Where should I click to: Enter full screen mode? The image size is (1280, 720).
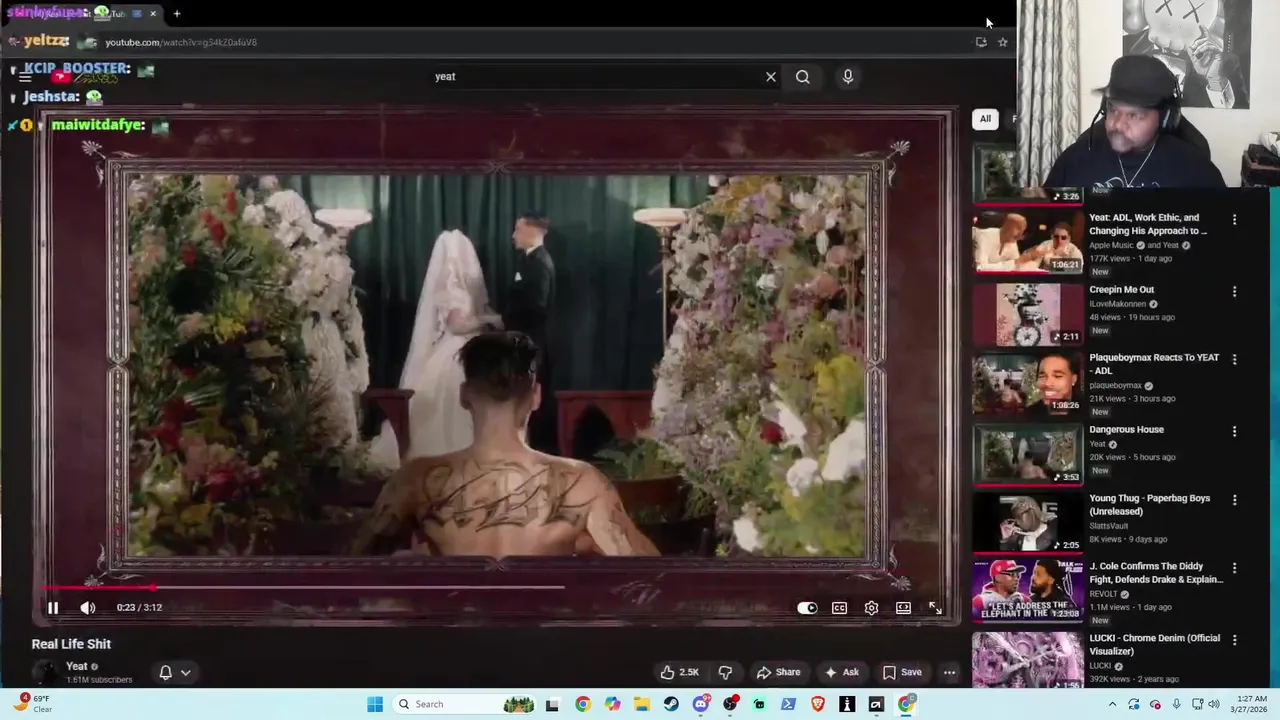click(935, 608)
